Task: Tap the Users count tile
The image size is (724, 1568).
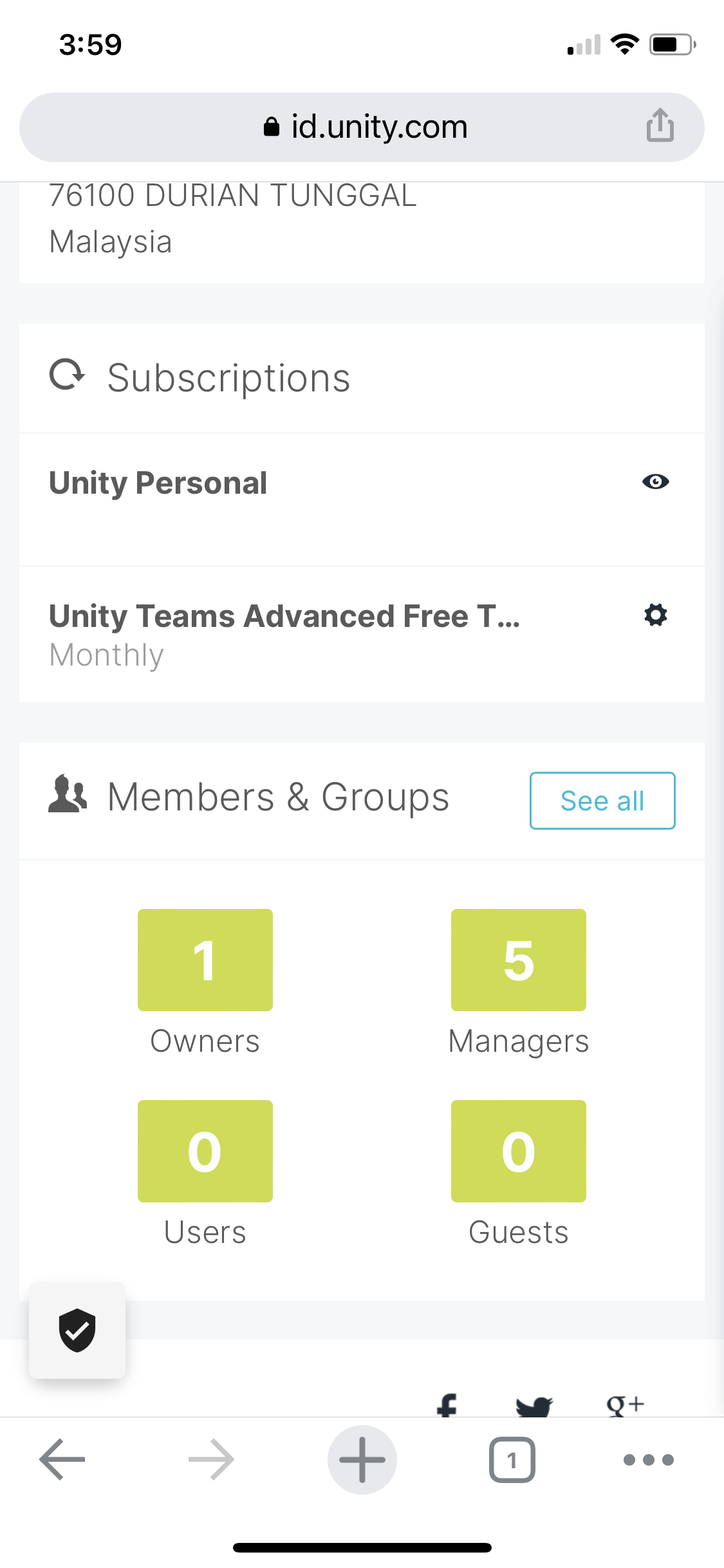Action: point(205,1151)
